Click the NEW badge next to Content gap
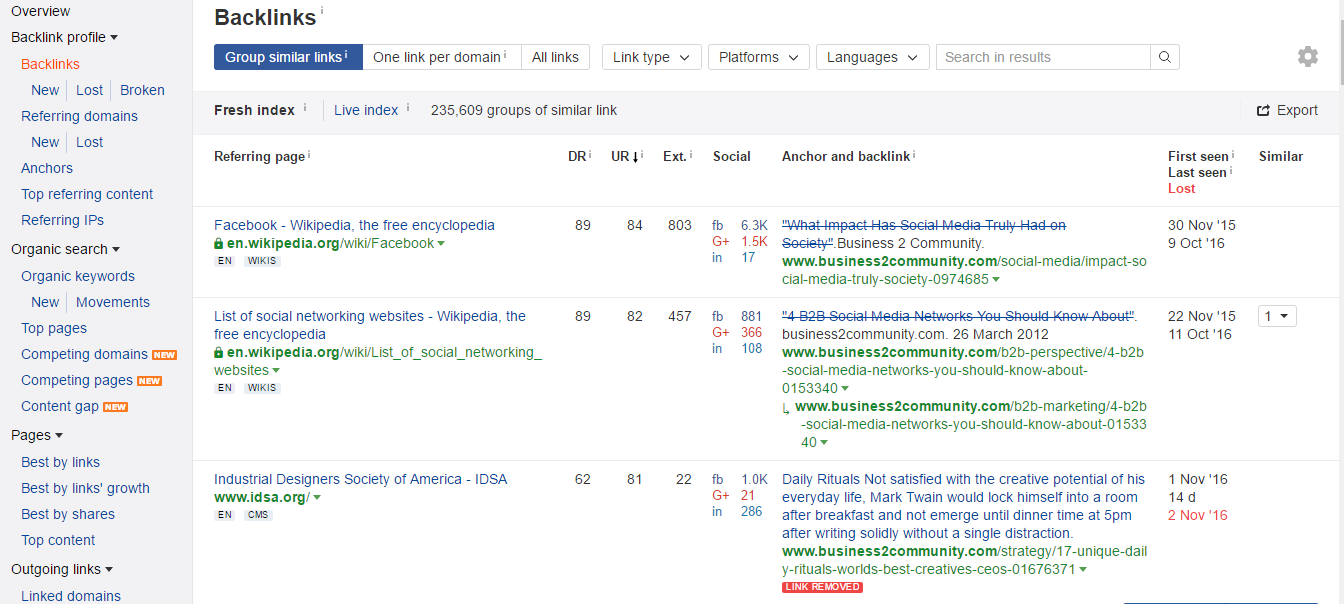This screenshot has width=1344, height=604. click(x=115, y=407)
